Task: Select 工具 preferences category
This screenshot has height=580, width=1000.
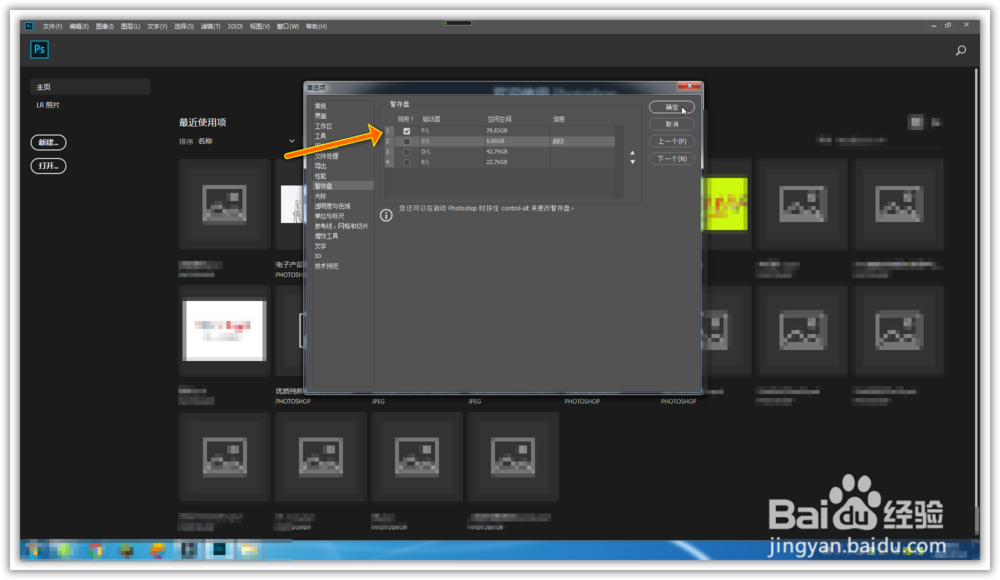Action: pos(320,136)
